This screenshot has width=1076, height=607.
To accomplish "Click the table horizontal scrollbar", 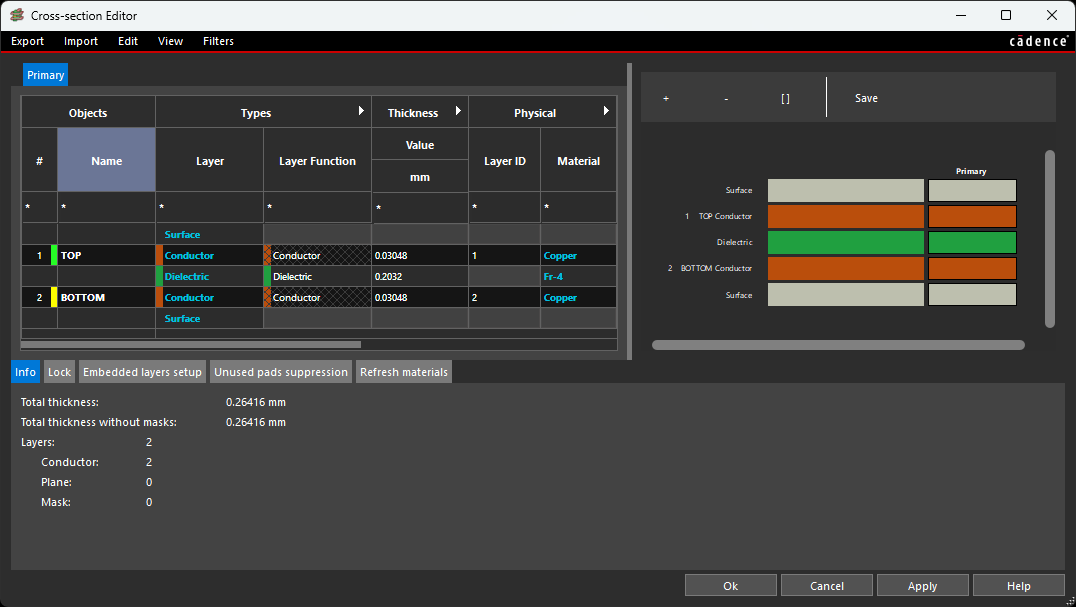I will 191,344.
